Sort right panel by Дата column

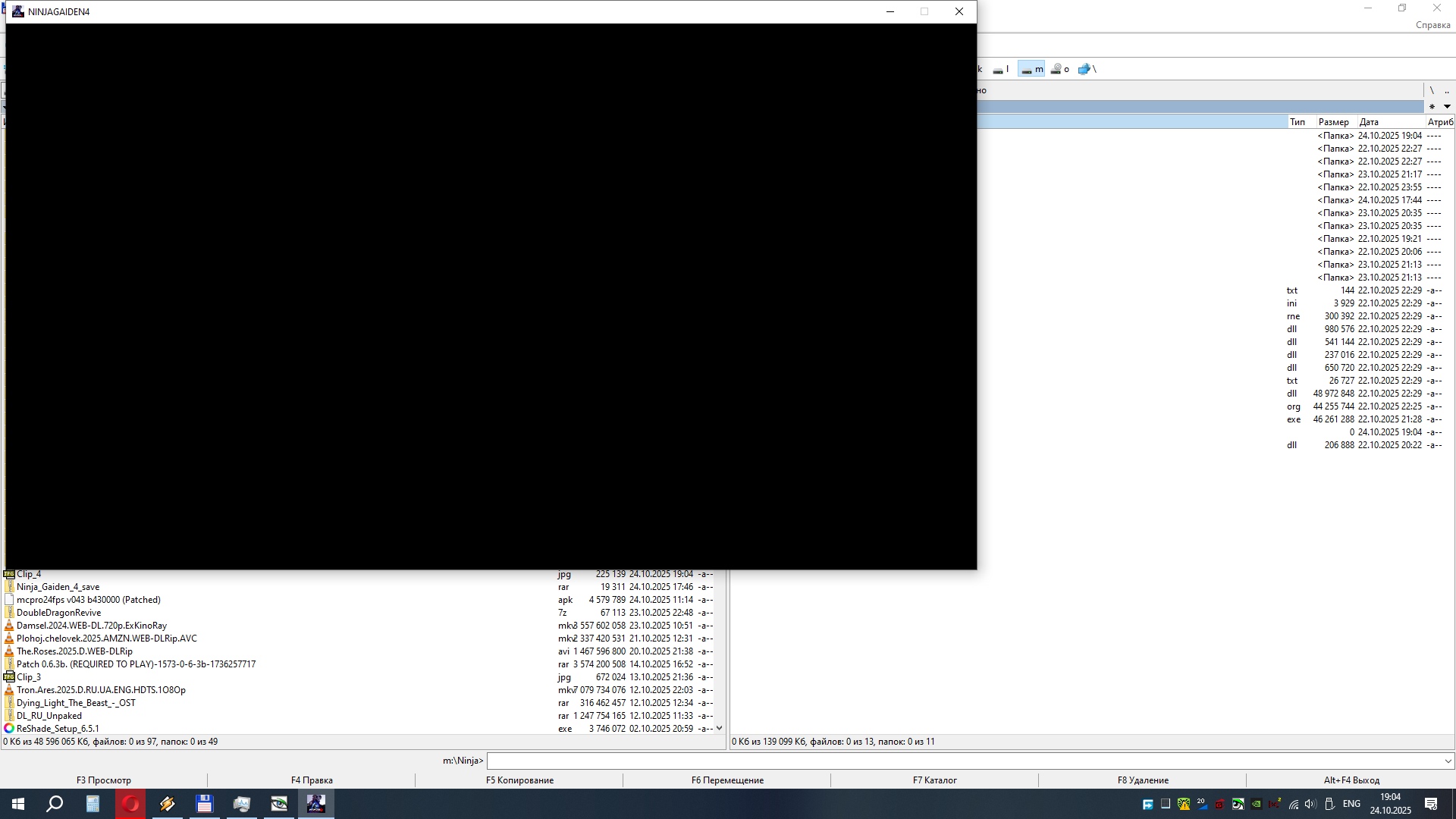point(1369,122)
